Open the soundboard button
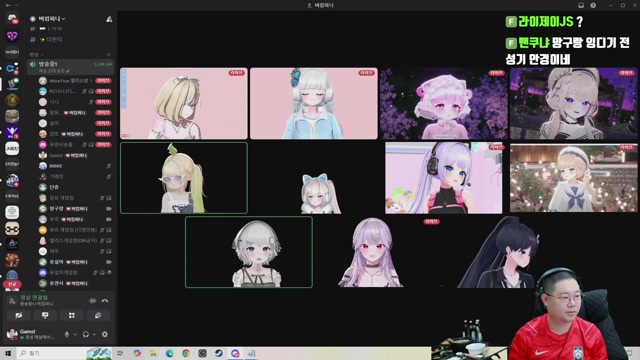Screen dimensions: 640x360 point(98,316)
